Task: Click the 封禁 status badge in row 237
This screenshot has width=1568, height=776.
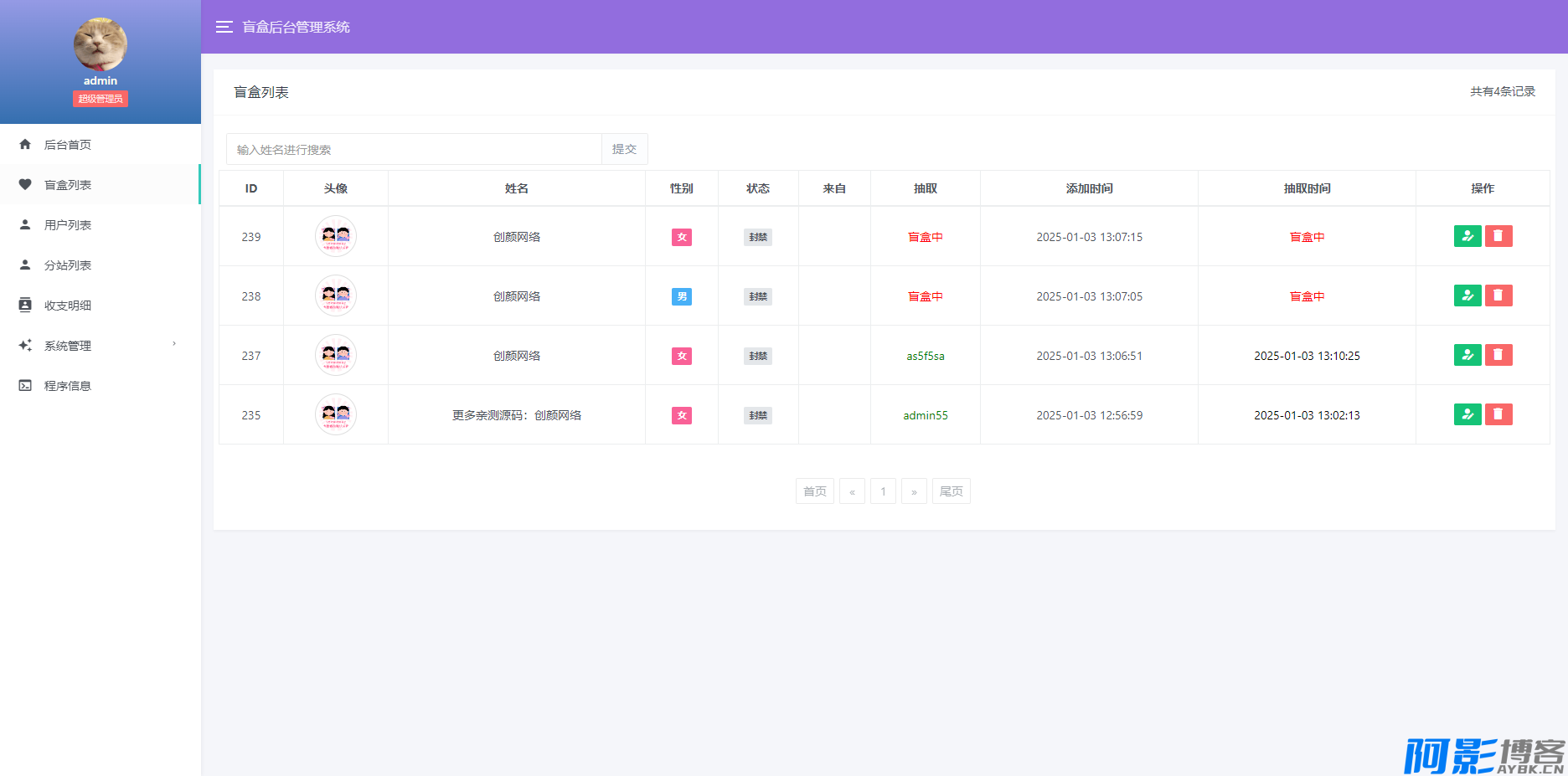Action: click(x=758, y=356)
